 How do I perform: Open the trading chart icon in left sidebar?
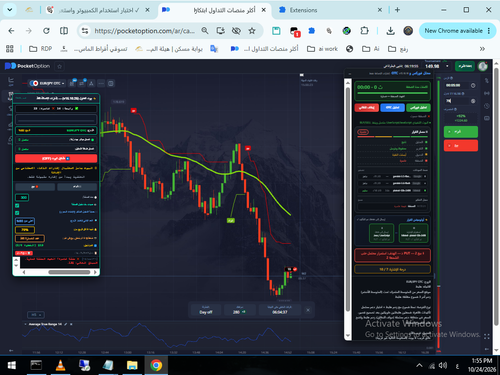pyautogui.click(x=11, y=80)
